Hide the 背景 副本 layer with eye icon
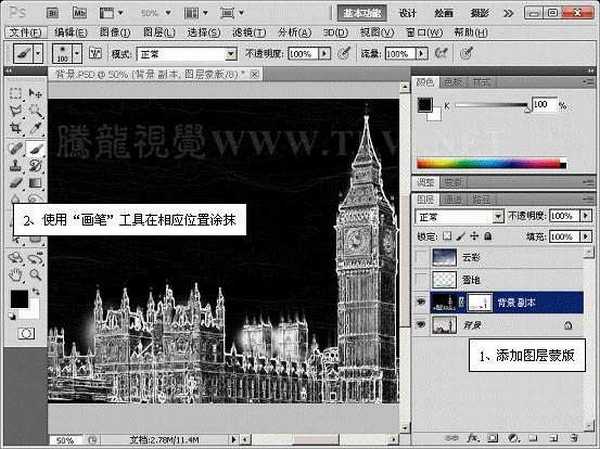 tap(421, 301)
